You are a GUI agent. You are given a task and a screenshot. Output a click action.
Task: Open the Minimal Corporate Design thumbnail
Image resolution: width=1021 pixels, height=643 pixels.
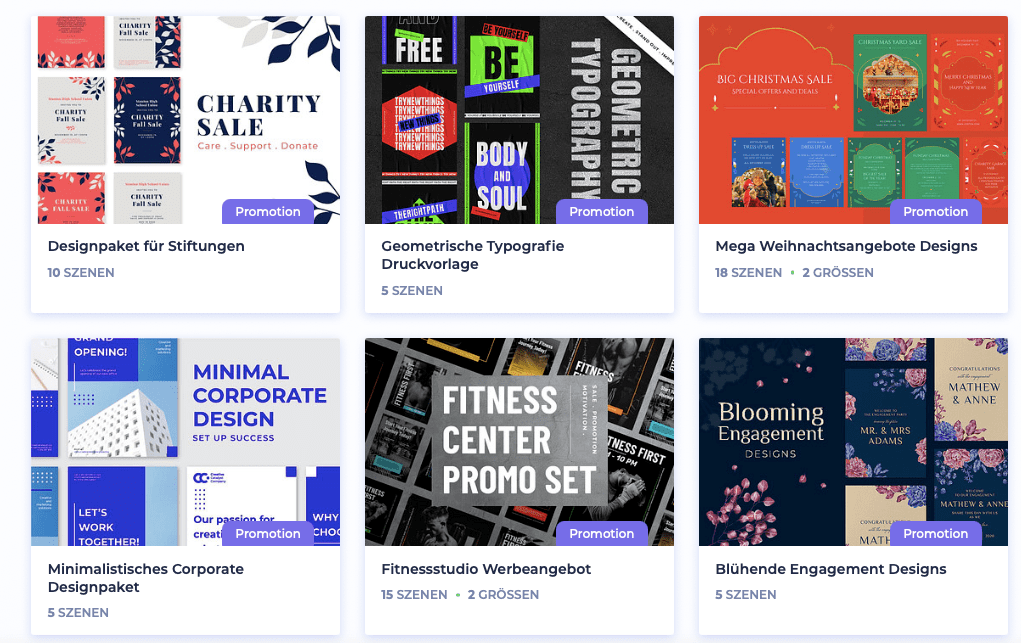pos(186,442)
